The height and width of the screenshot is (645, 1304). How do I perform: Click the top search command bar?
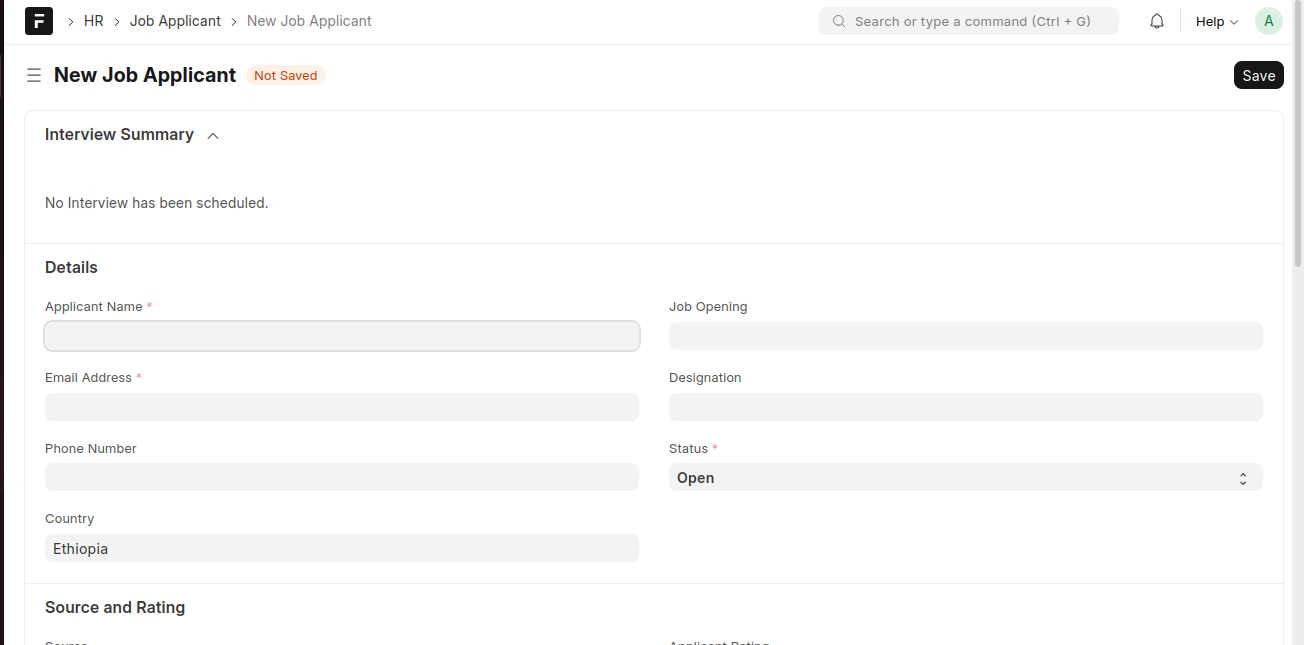(970, 21)
